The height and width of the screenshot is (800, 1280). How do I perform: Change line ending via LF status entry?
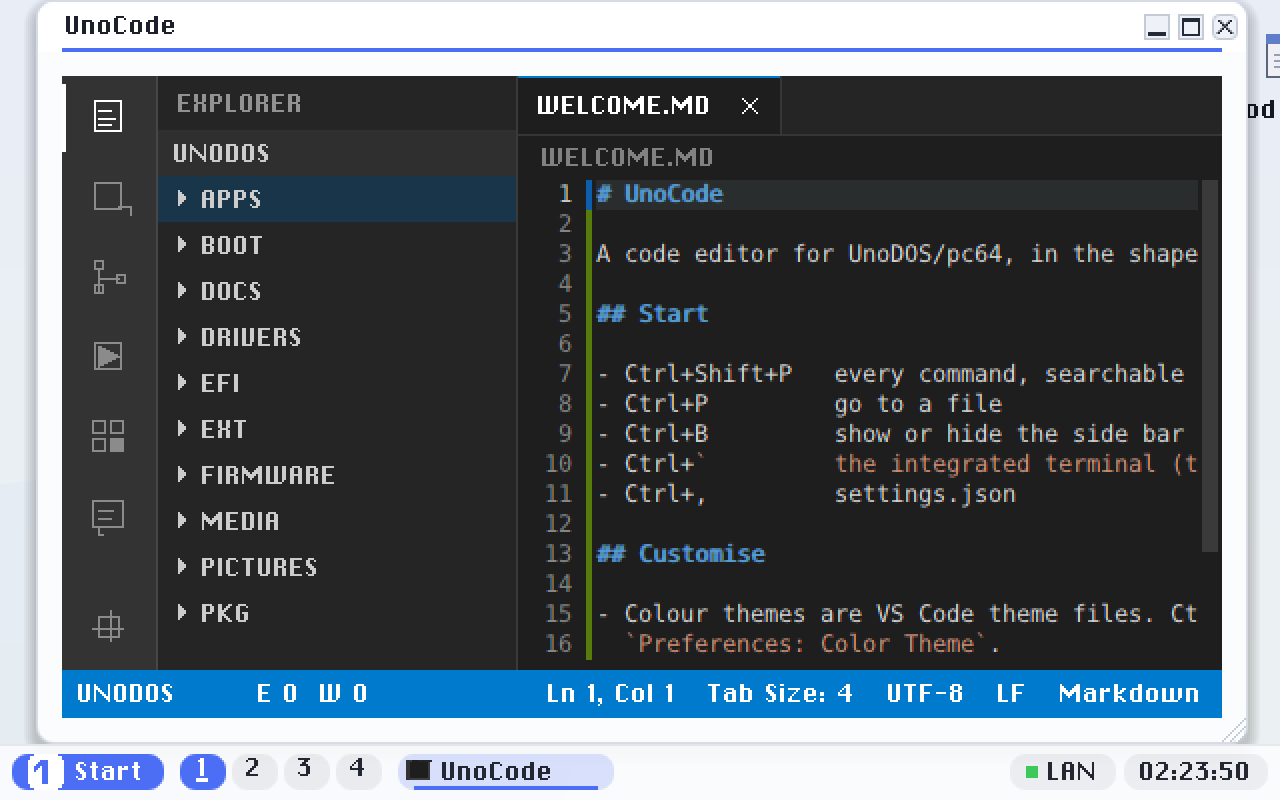pos(1011,694)
